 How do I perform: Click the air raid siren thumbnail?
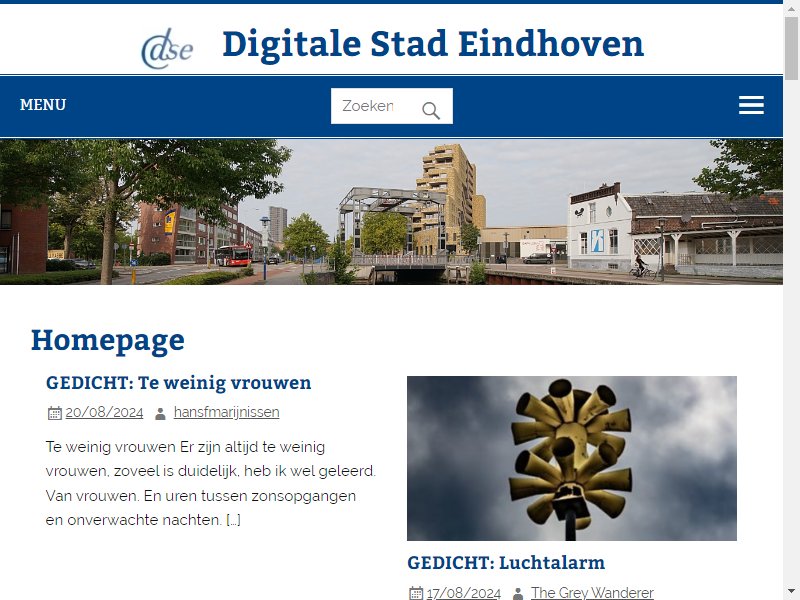(x=571, y=458)
